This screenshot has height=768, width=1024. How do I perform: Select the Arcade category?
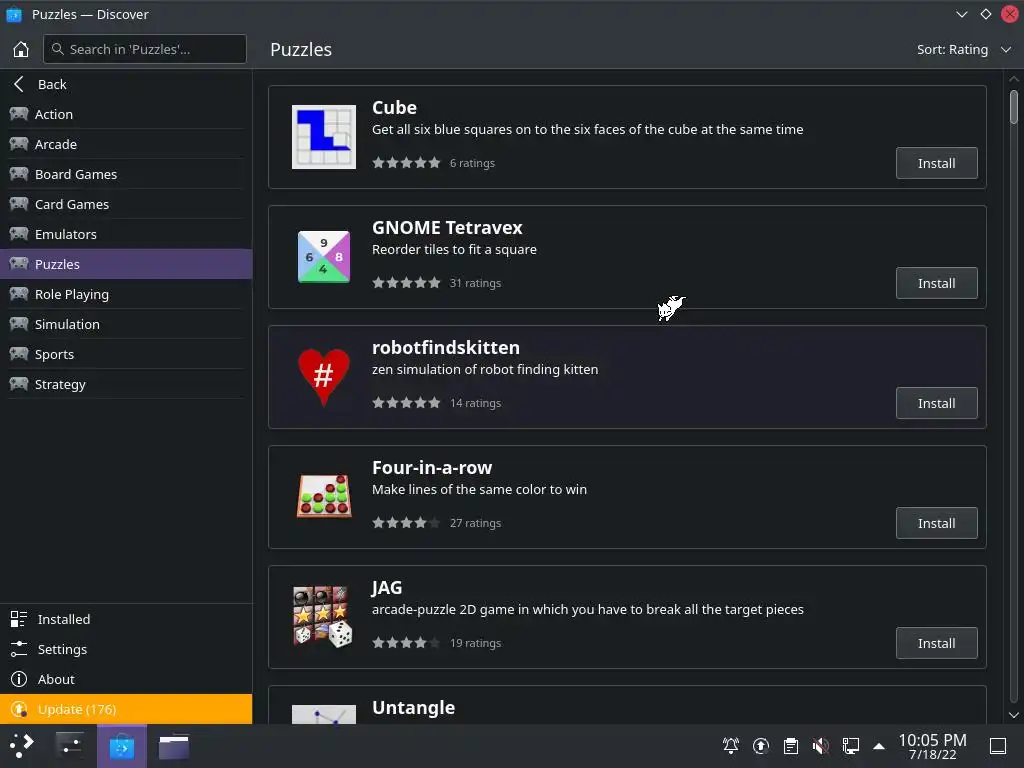point(126,144)
